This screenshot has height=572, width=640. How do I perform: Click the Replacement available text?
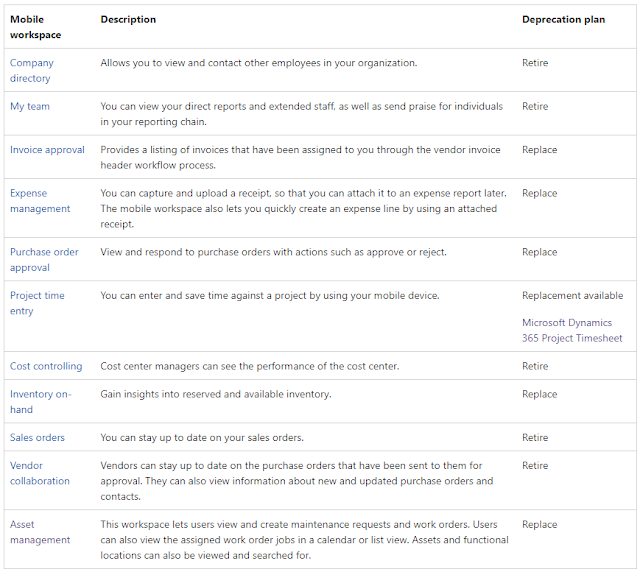pyautogui.click(x=572, y=295)
